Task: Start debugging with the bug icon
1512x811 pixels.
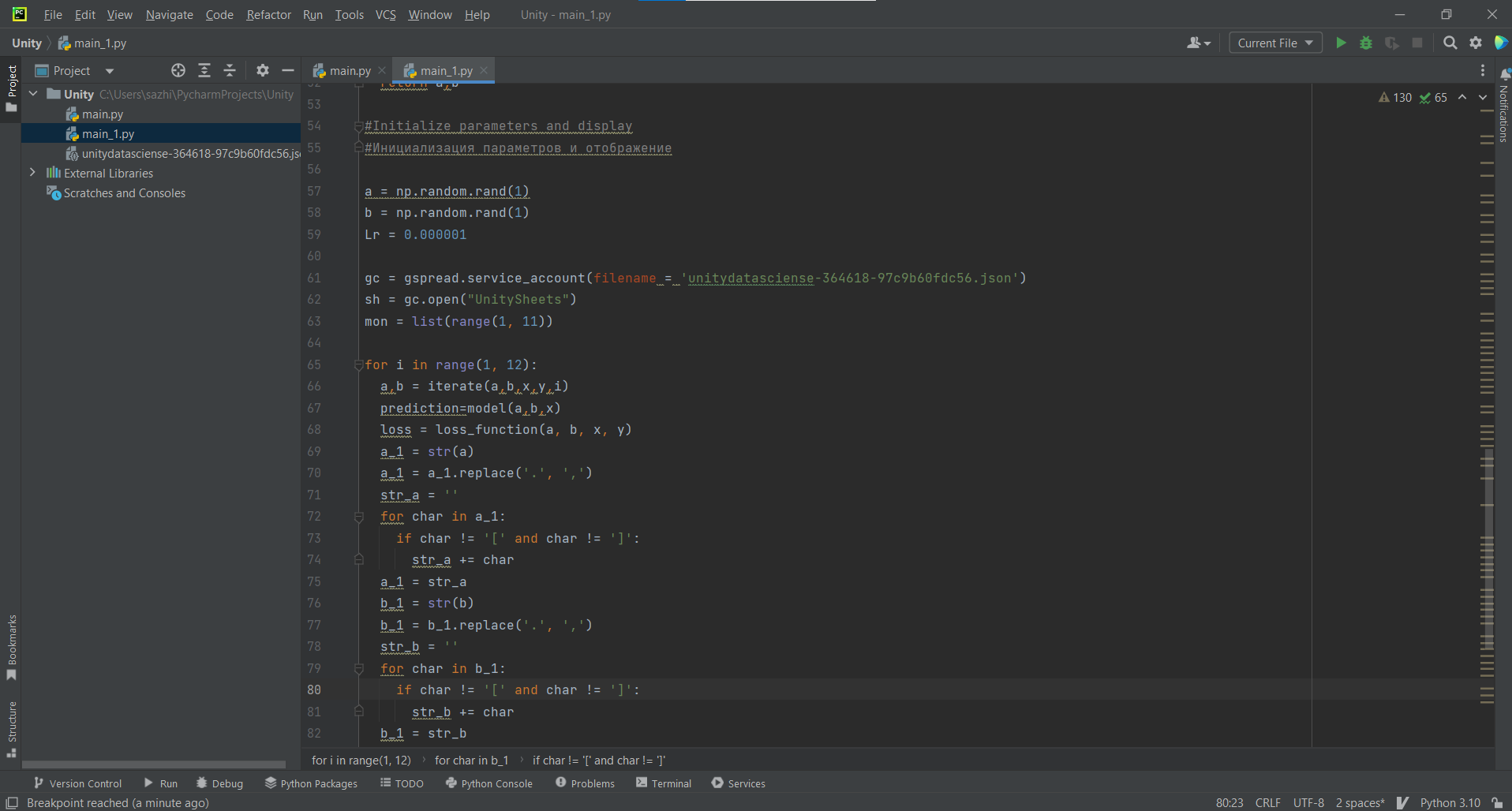Action: click(x=1366, y=43)
